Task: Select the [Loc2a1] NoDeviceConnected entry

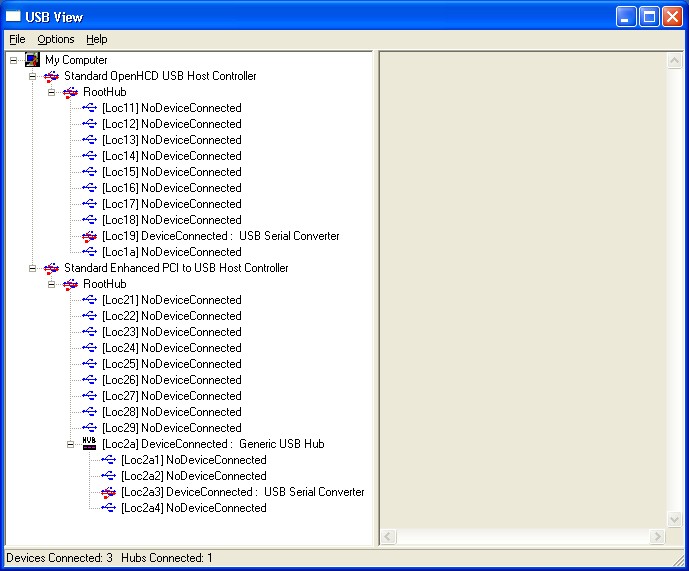Action: (193, 460)
